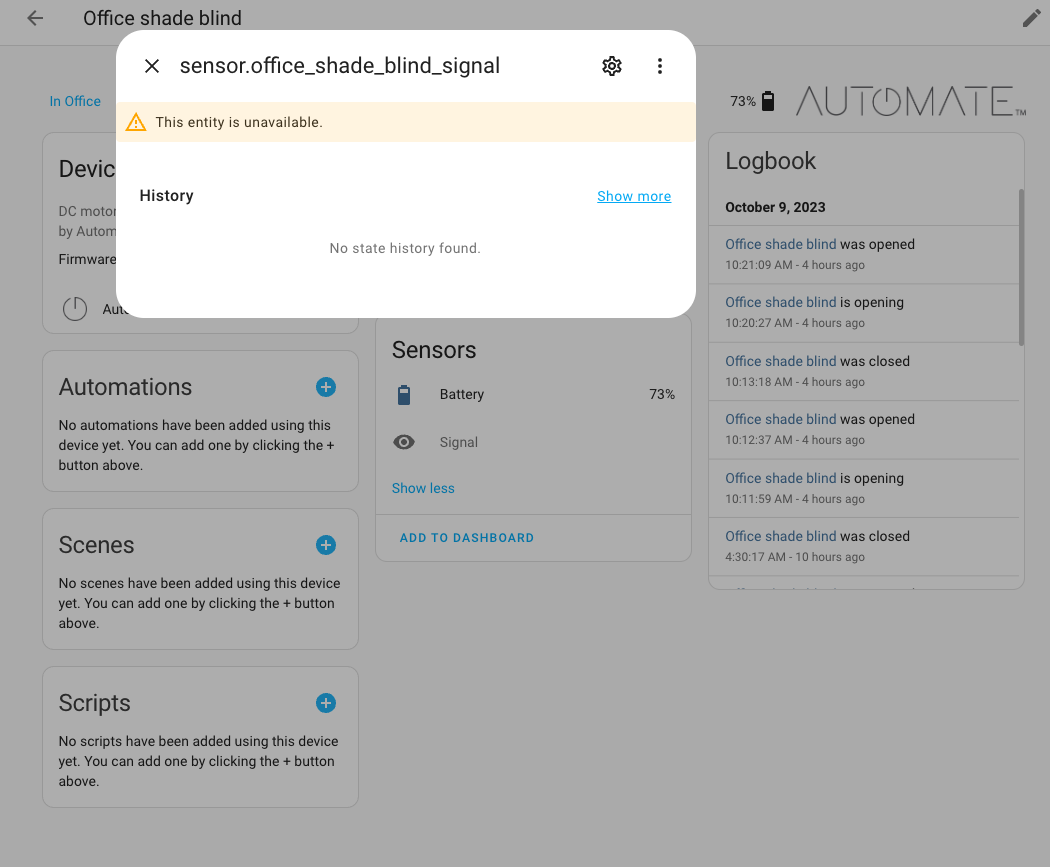1050x867 pixels.
Task: Open the entity settings gear icon
Action: tap(611, 66)
